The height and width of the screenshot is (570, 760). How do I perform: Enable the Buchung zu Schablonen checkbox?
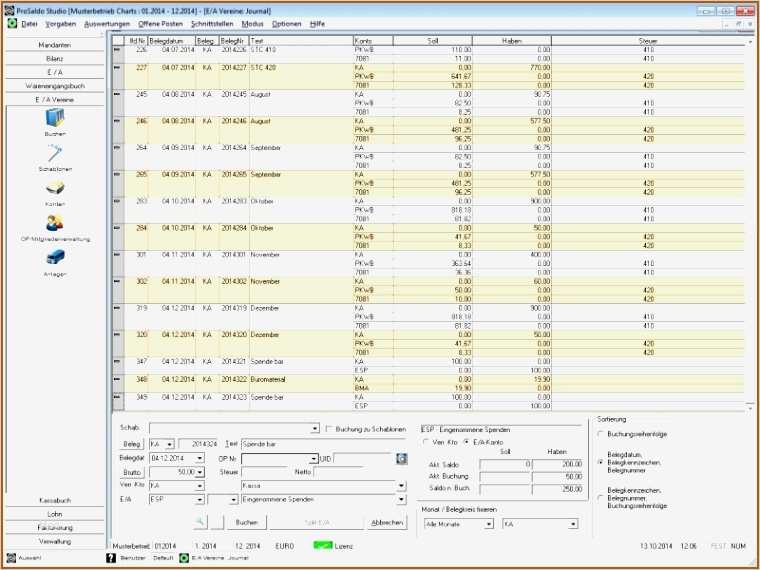(330, 429)
